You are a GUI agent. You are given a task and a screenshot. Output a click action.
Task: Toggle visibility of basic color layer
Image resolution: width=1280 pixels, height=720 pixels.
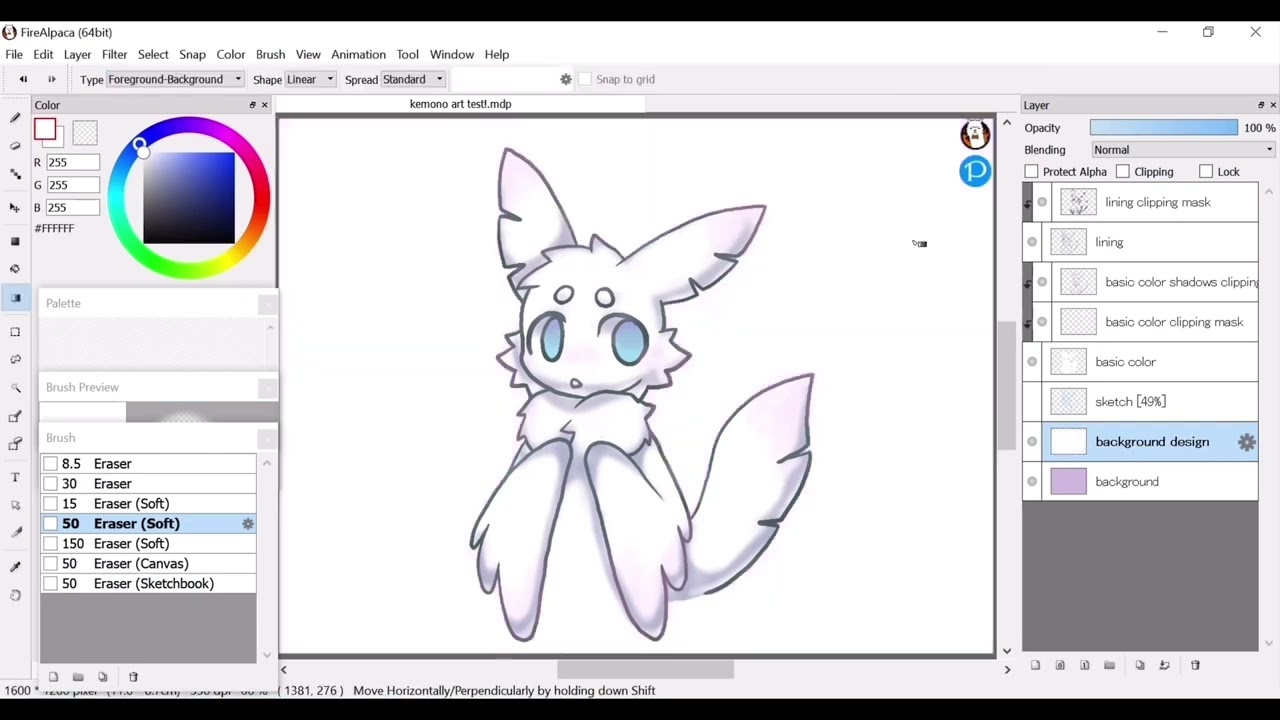tap(1032, 362)
